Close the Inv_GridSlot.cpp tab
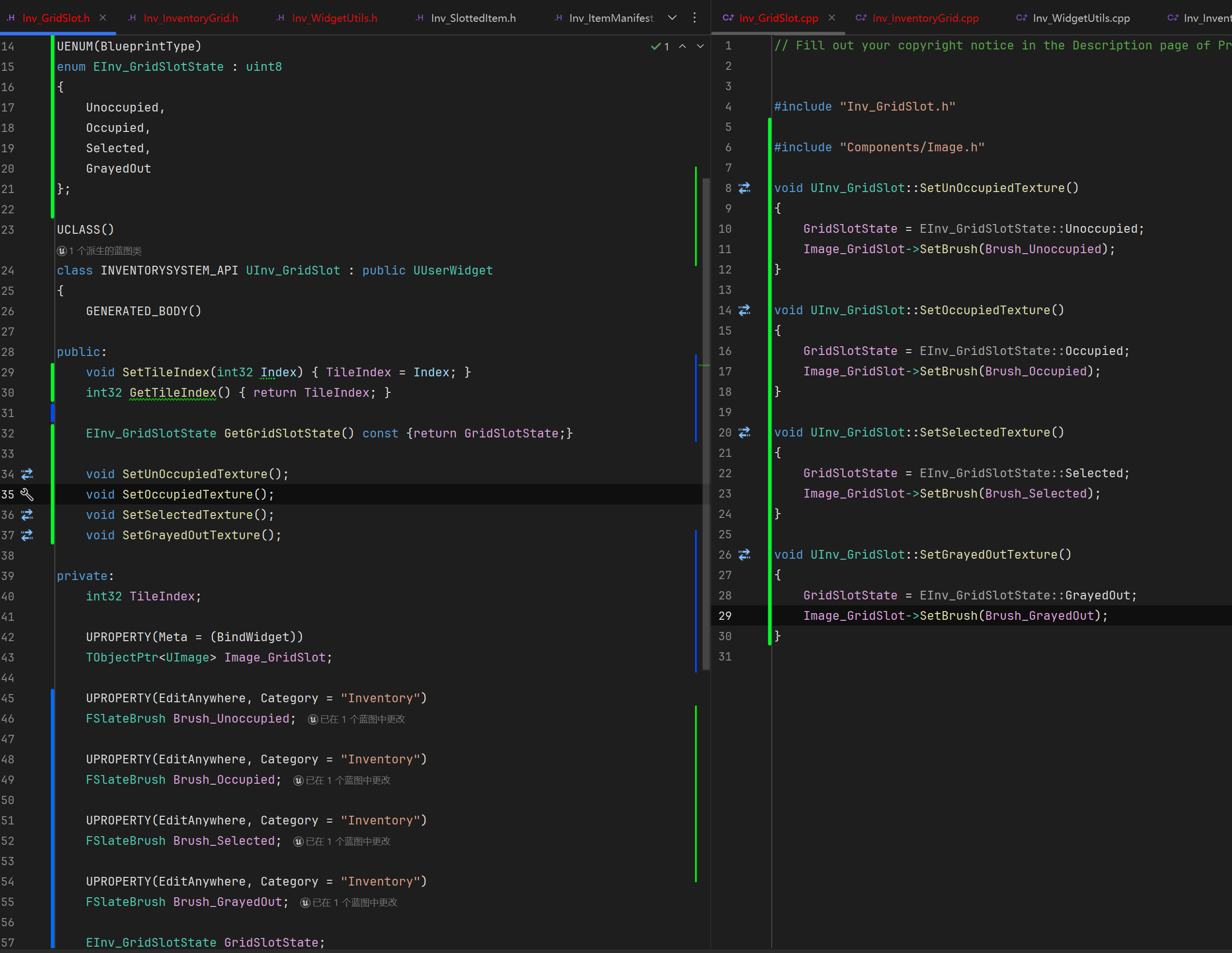 point(831,18)
